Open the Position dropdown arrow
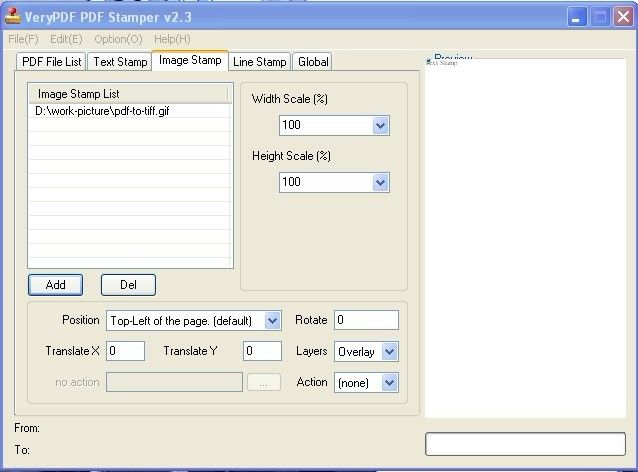The image size is (638, 472). point(273,321)
